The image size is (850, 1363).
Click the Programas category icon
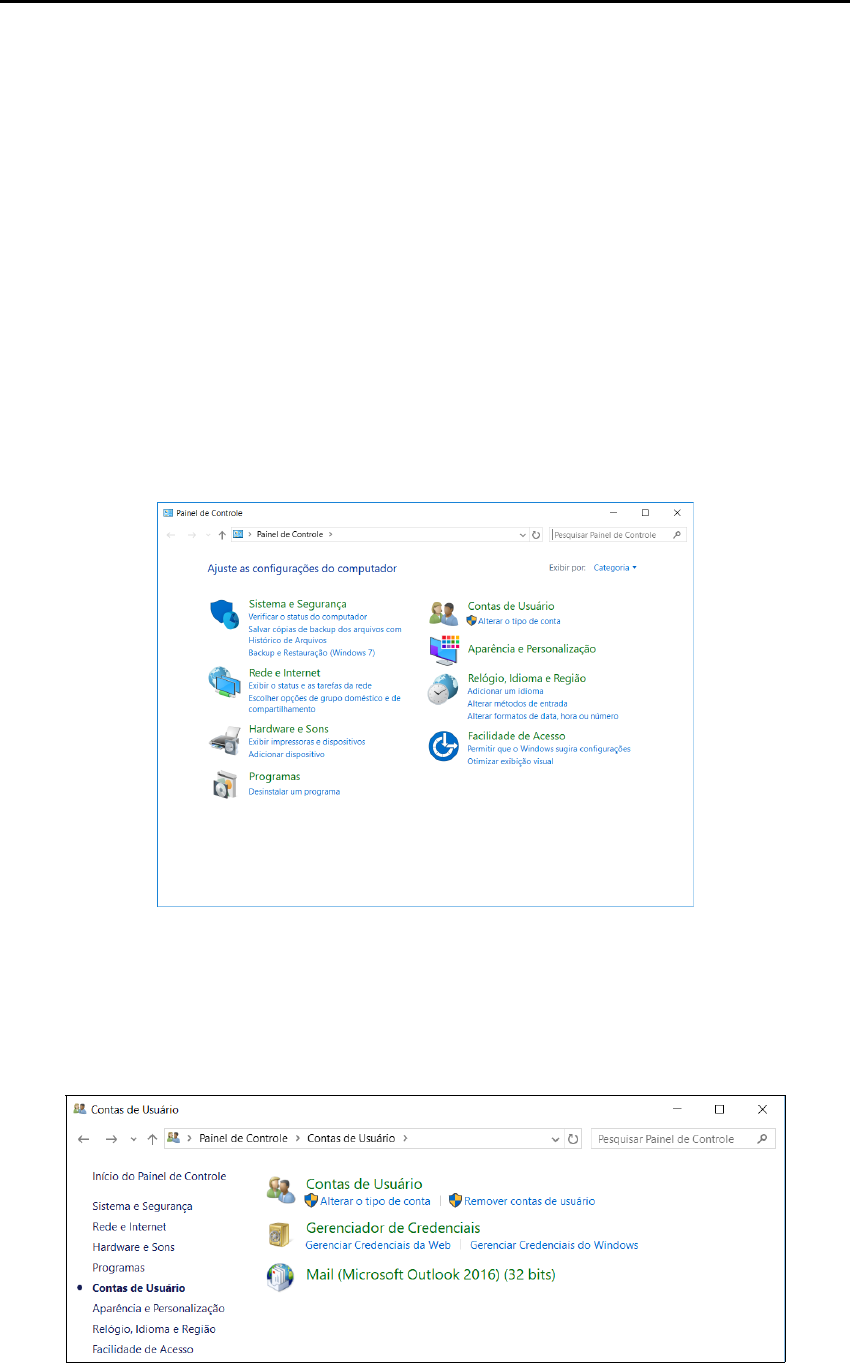click(224, 785)
